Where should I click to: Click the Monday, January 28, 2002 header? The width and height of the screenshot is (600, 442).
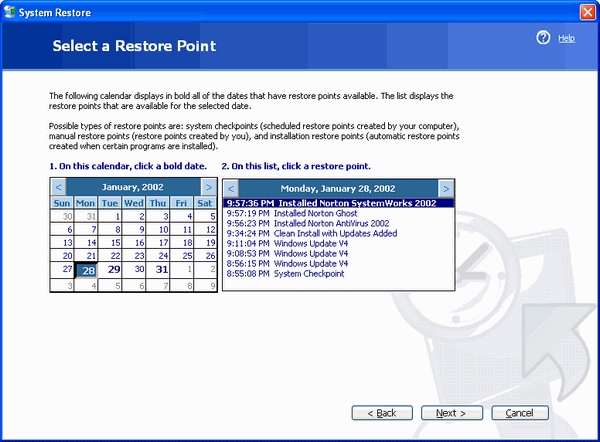(x=338, y=189)
